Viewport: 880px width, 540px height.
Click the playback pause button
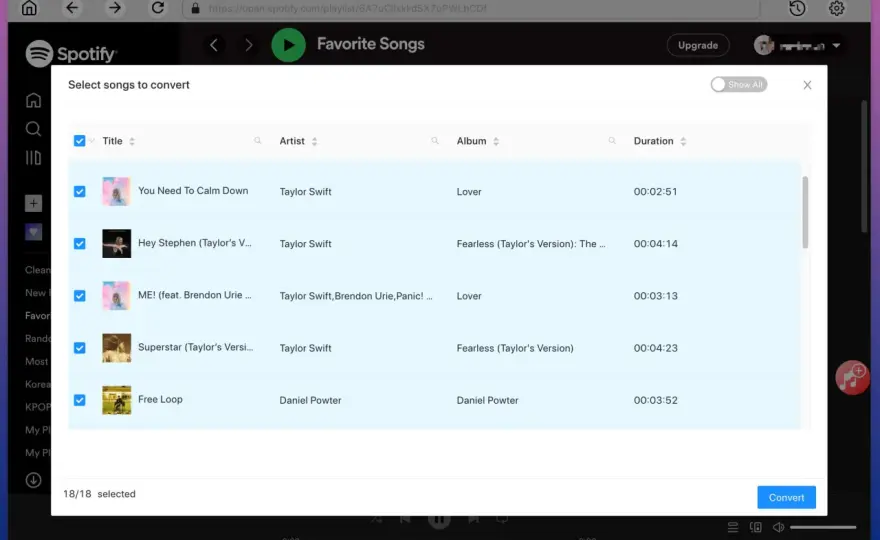tap(439, 519)
